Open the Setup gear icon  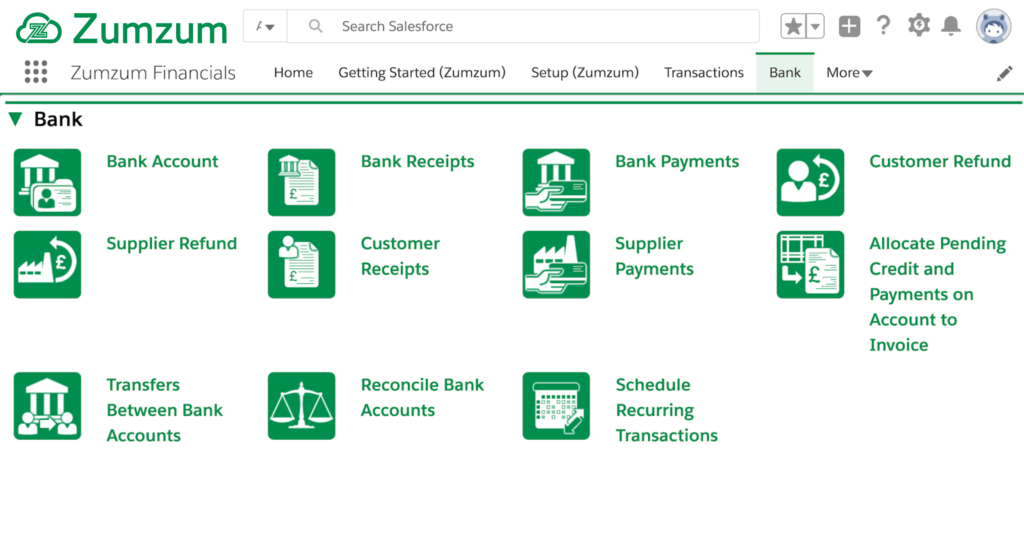point(918,25)
